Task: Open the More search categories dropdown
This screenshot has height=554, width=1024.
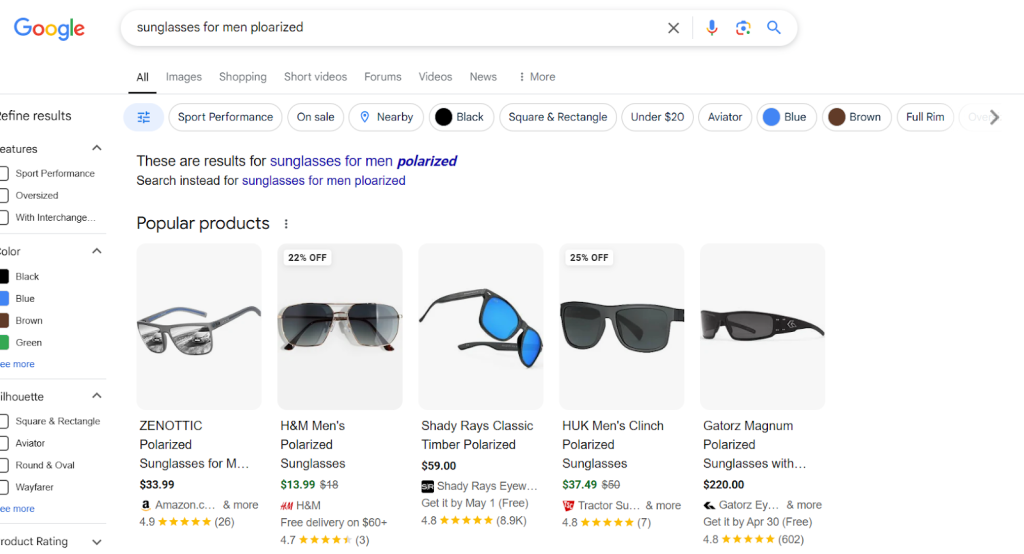Action: 536,77
